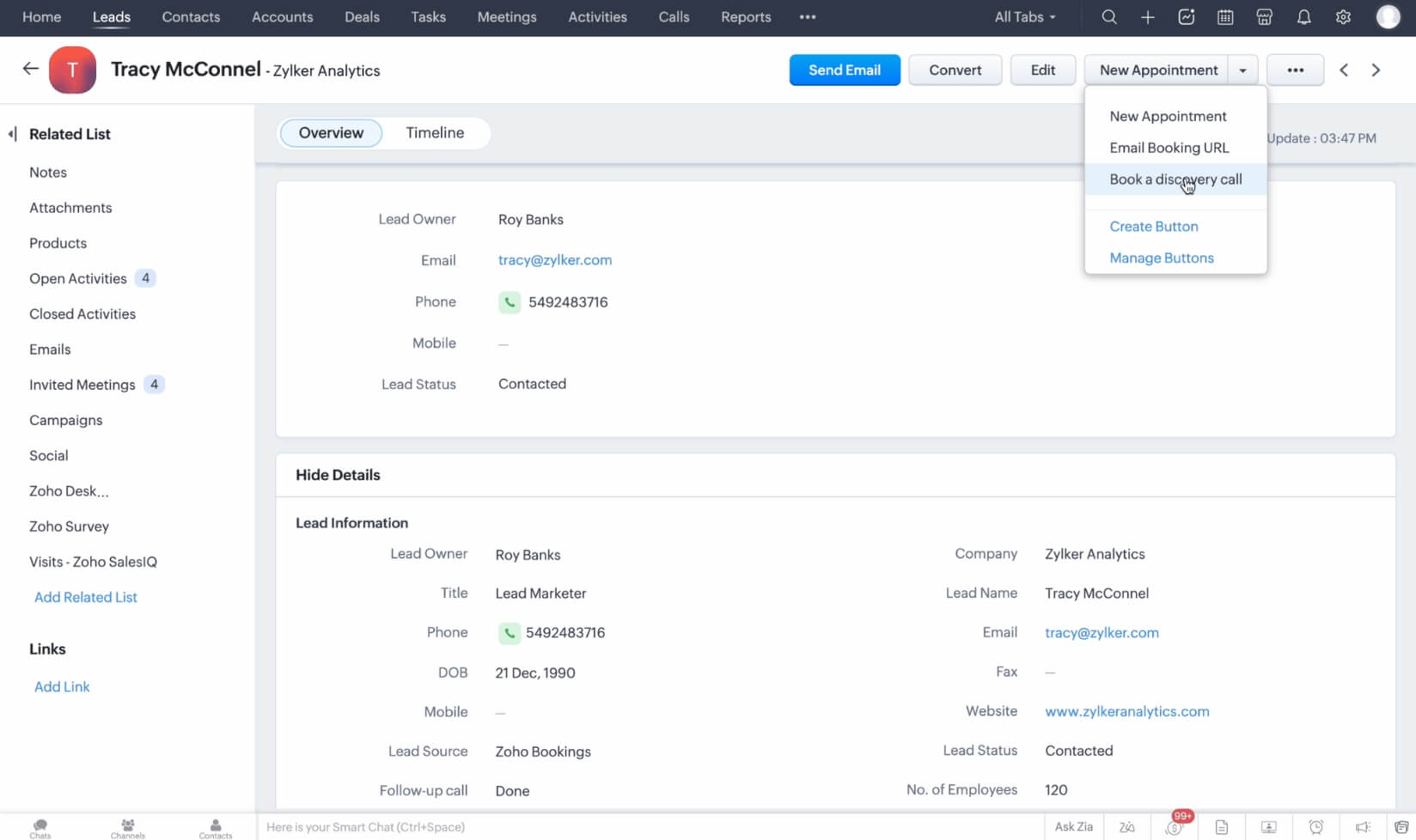Click the Edit button
1416x840 pixels.
tap(1043, 70)
